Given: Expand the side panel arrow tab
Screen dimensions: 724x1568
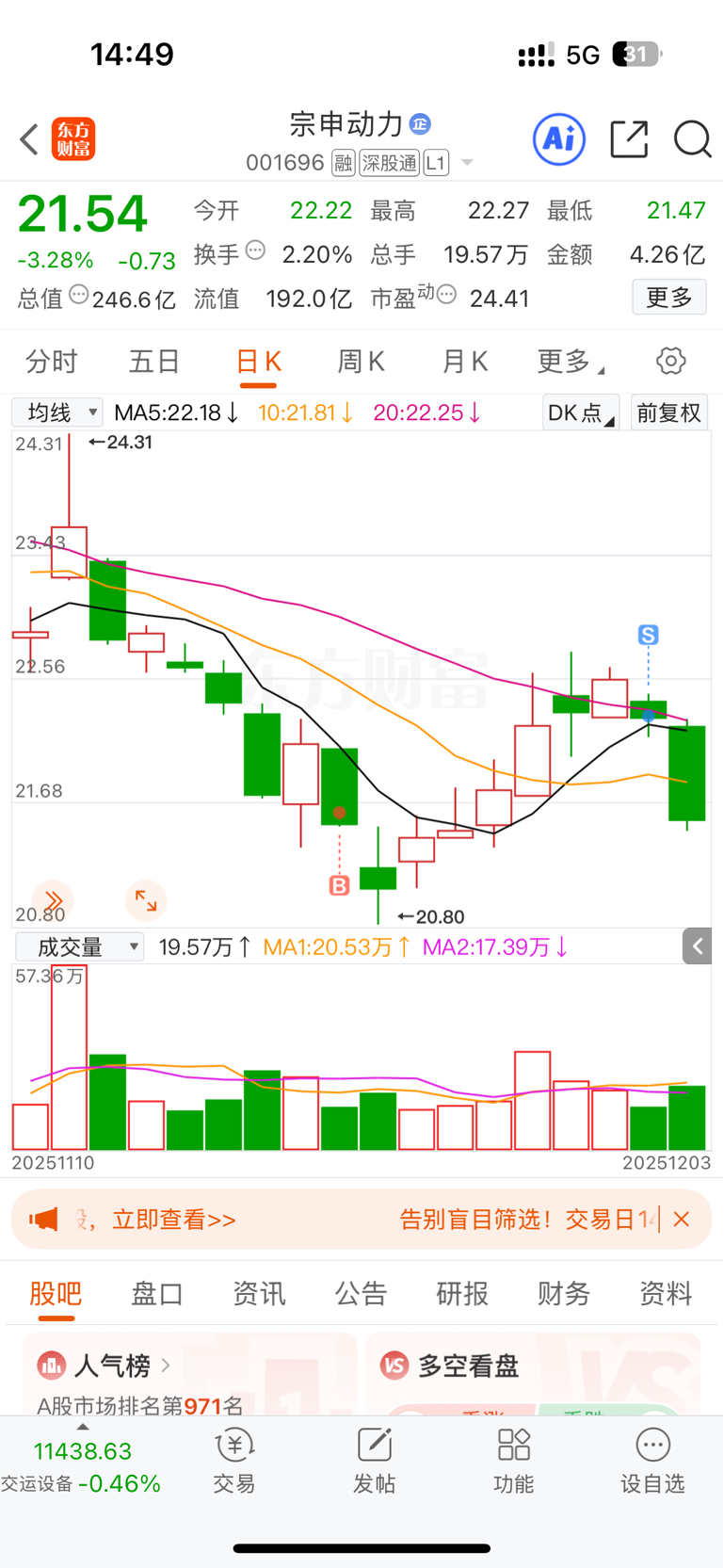Looking at the screenshot, I should [698, 946].
